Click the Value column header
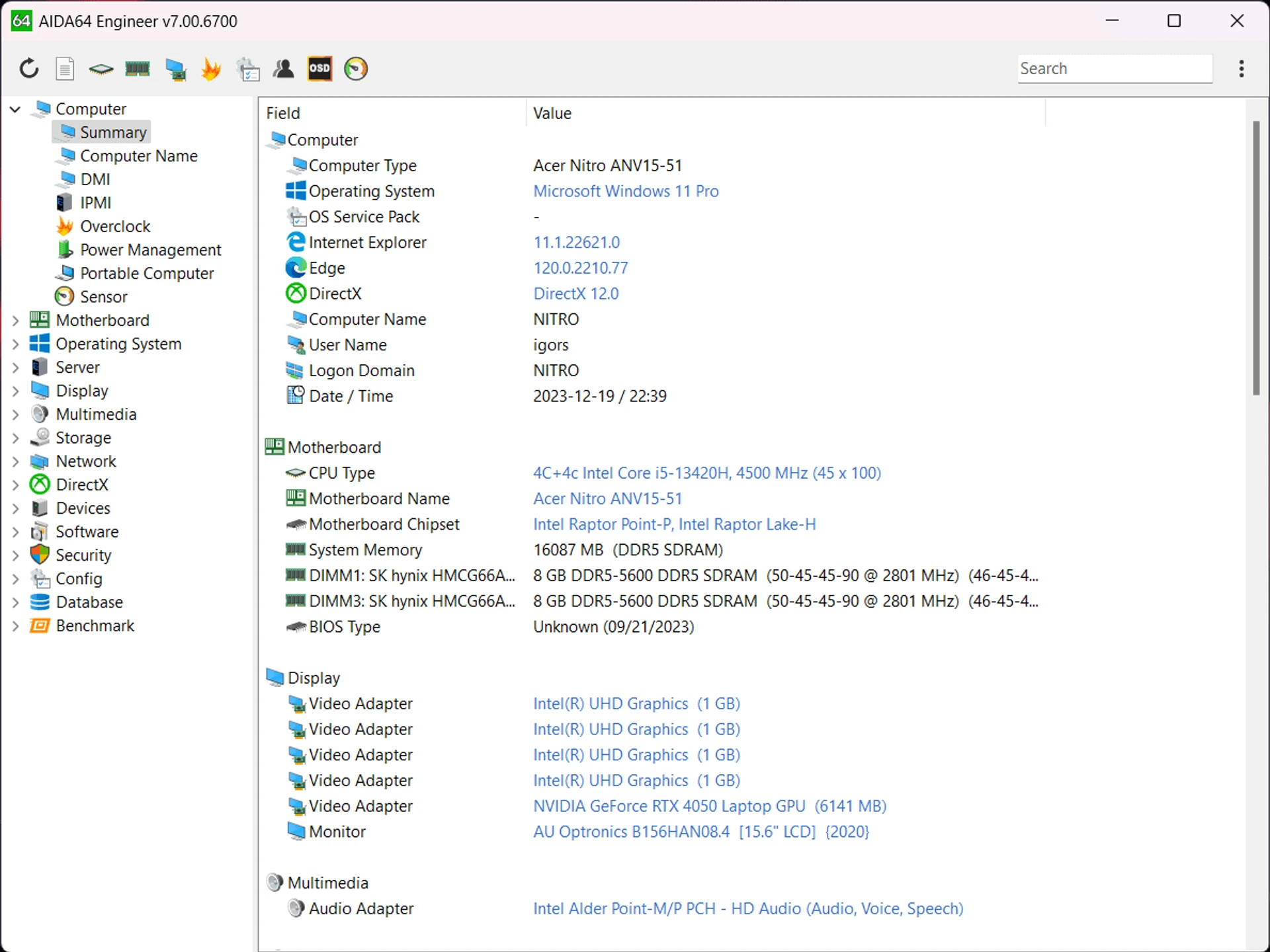This screenshot has height=952, width=1270. coord(786,113)
